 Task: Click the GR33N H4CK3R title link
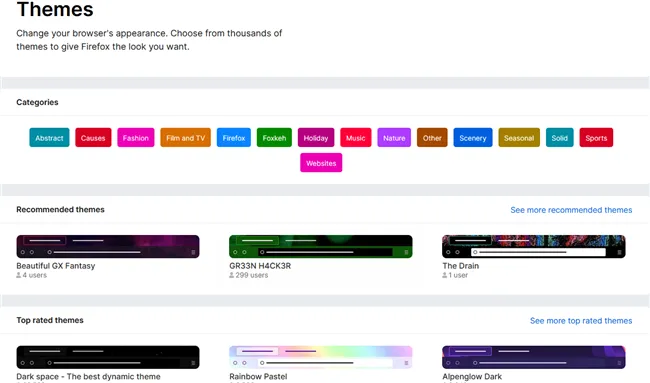point(260,266)
